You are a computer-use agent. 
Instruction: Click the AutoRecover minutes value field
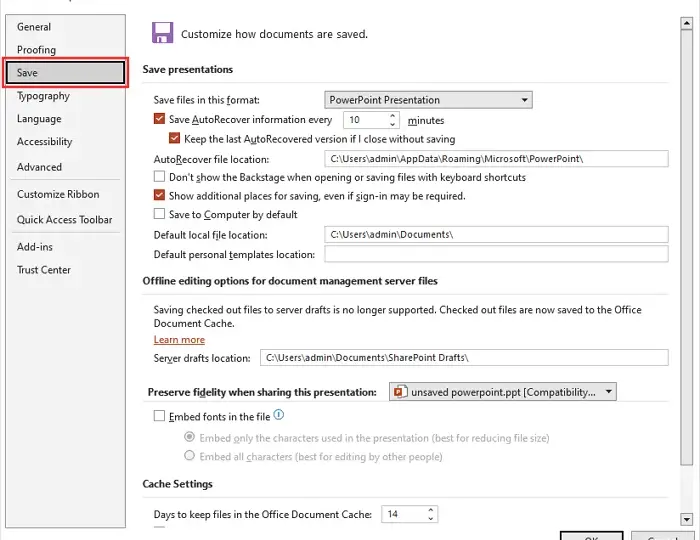point(366,120)
